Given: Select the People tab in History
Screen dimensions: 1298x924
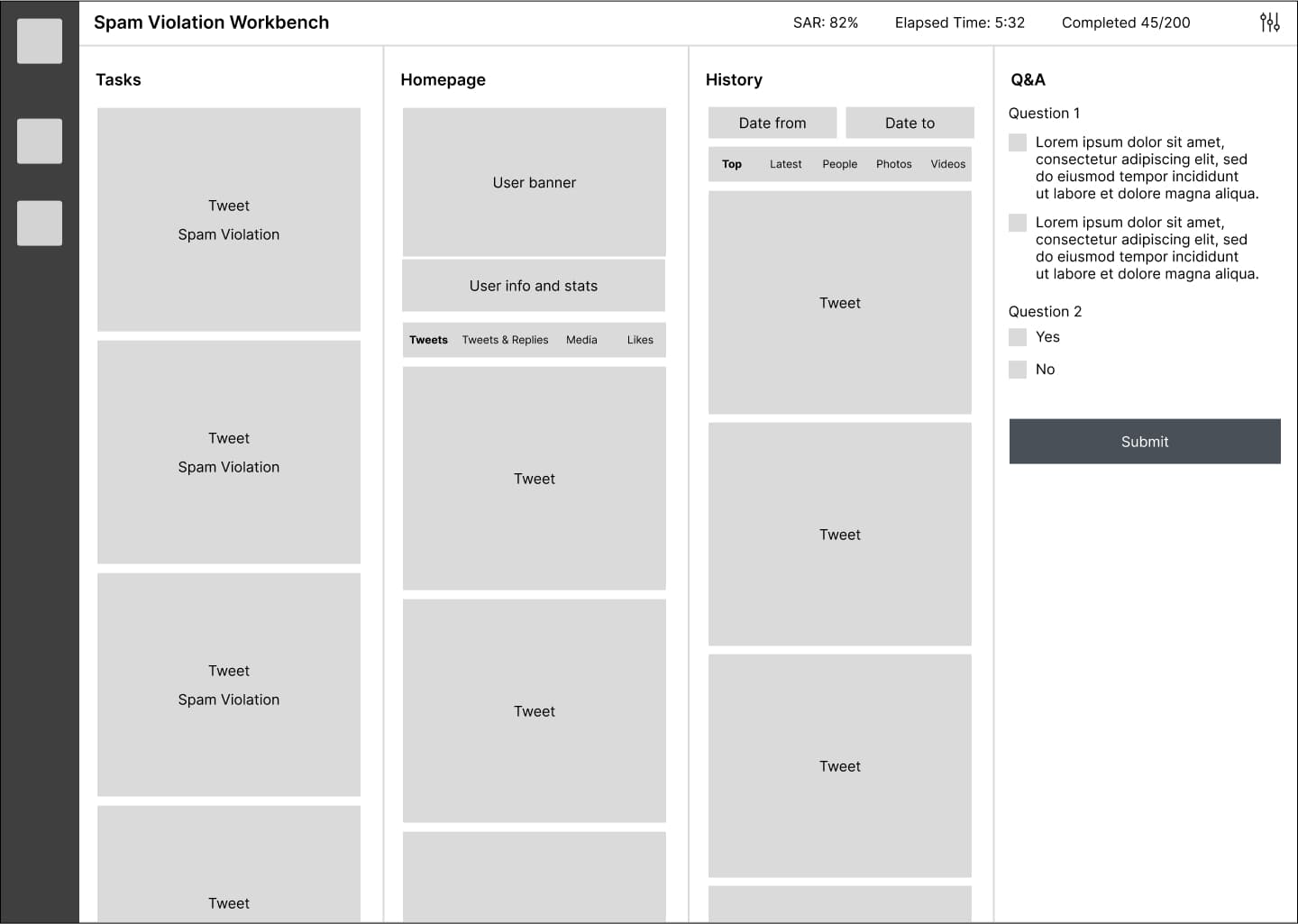Looking at the screenshot, I should pyautogui.click(x=839, y=164).
